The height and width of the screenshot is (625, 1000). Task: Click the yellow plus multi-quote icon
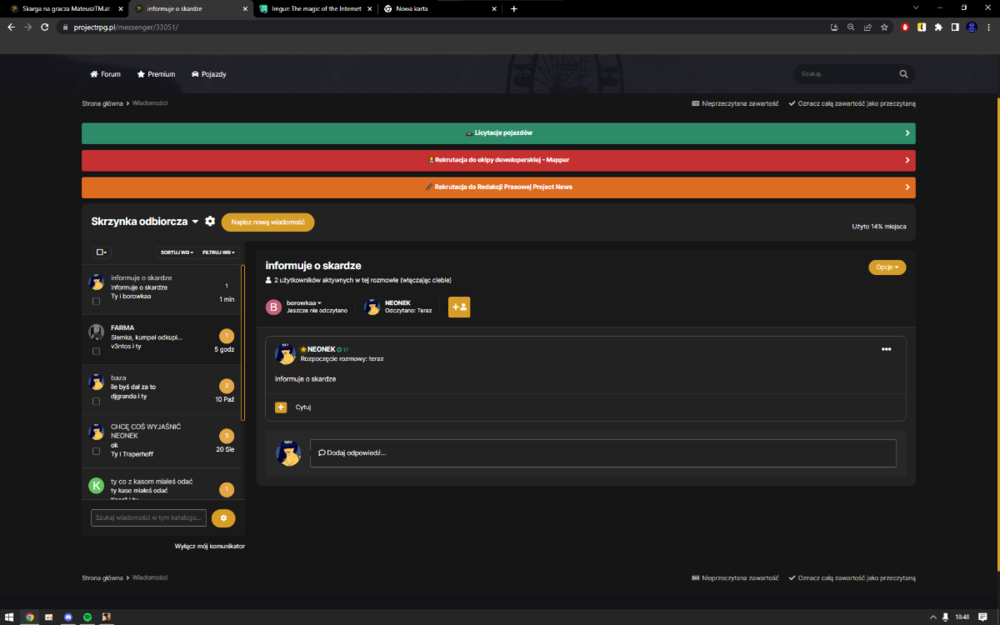pyautogui.click(x=281, y=407)
